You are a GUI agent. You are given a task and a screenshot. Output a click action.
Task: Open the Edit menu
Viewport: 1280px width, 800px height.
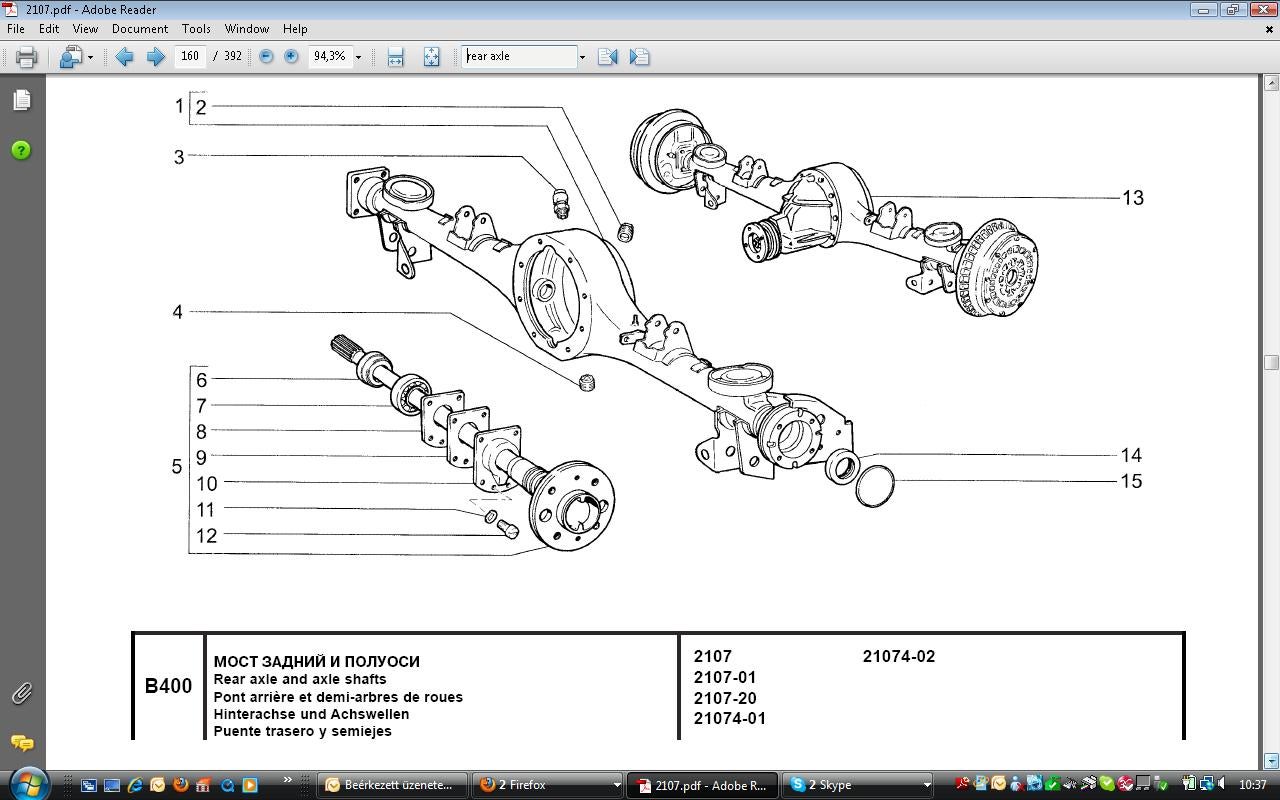click(x=49, y=29)
